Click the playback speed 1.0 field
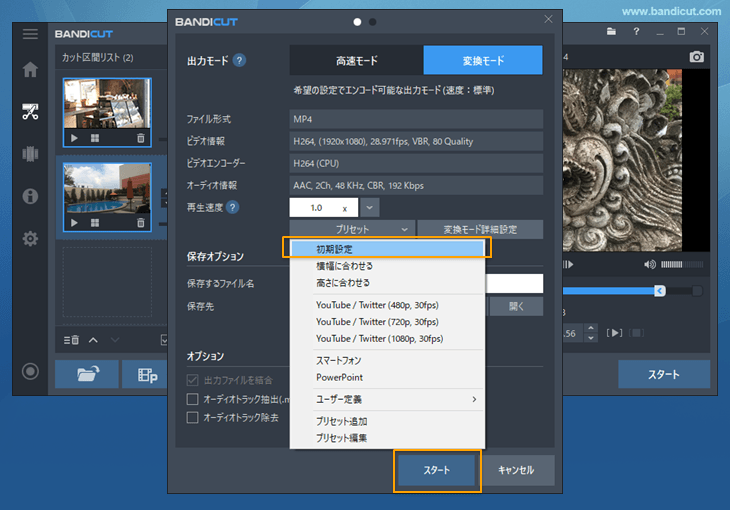730x510 pixels. (x=324, y=207)
